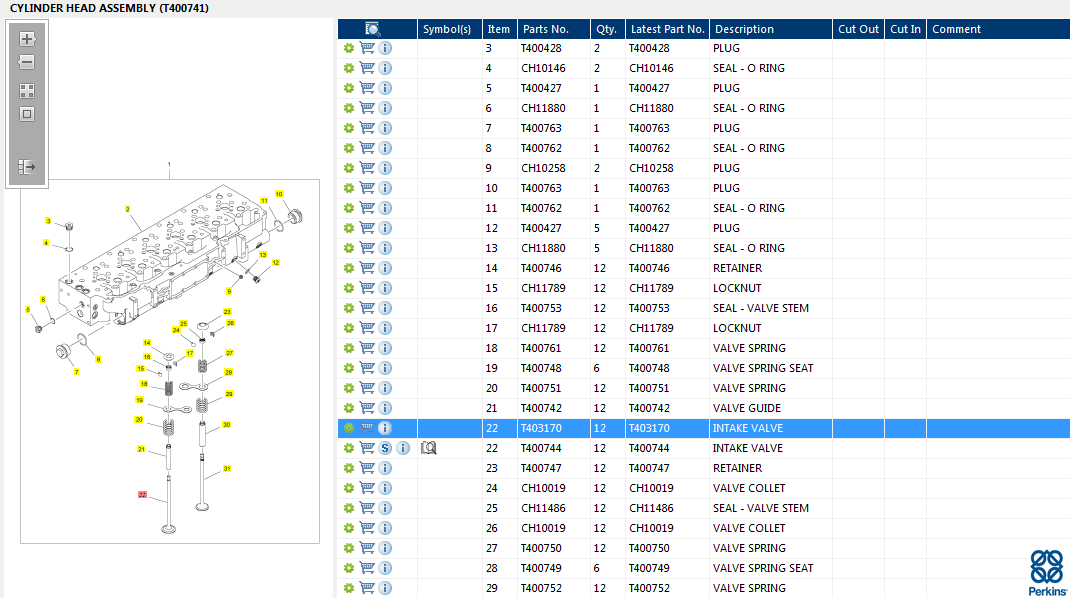Add T400428 PLUG to cart
The height and width of the screenshot is (598, 1070).
[x=367, y=48]
